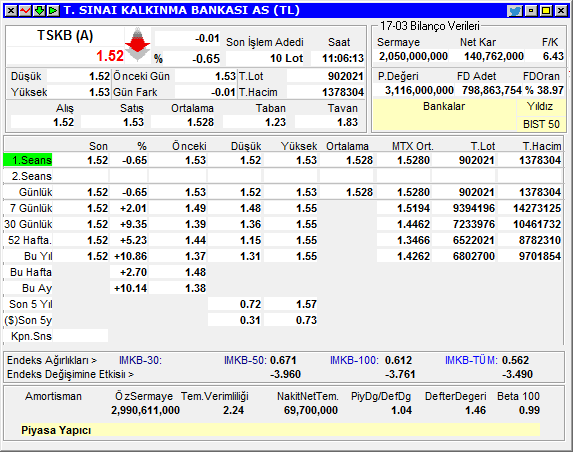Click P.Değeri value 3,116,000,000
The height and width of the screenshot is (452, 573).
[x=419, y=90]
